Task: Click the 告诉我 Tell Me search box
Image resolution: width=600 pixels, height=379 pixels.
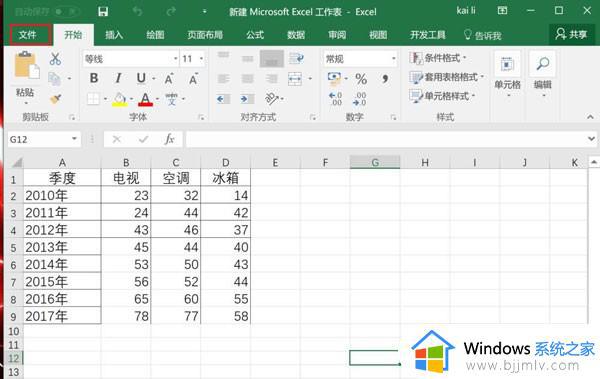Action: tap(483, 36)
